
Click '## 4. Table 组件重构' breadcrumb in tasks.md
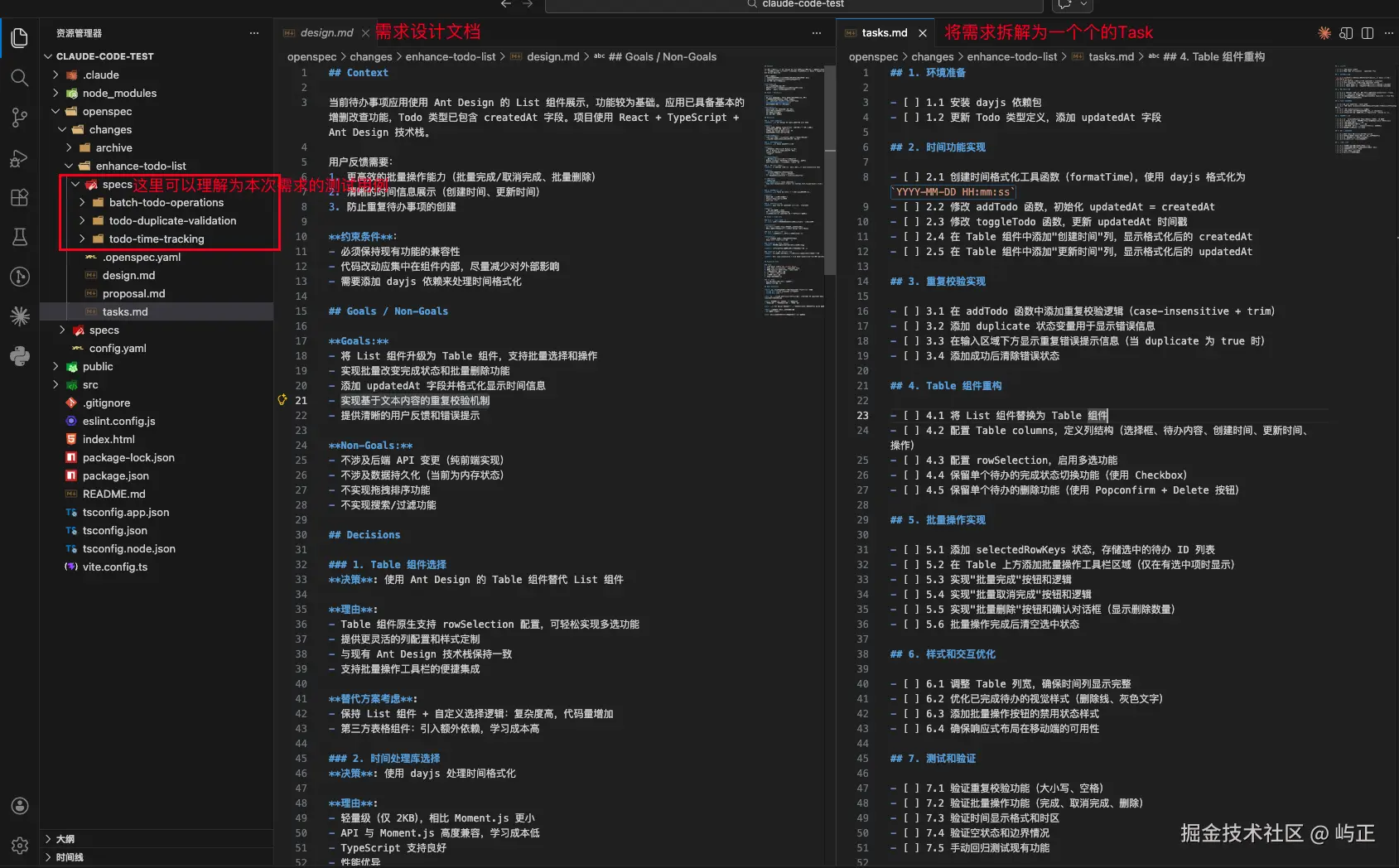point(1213,56)
